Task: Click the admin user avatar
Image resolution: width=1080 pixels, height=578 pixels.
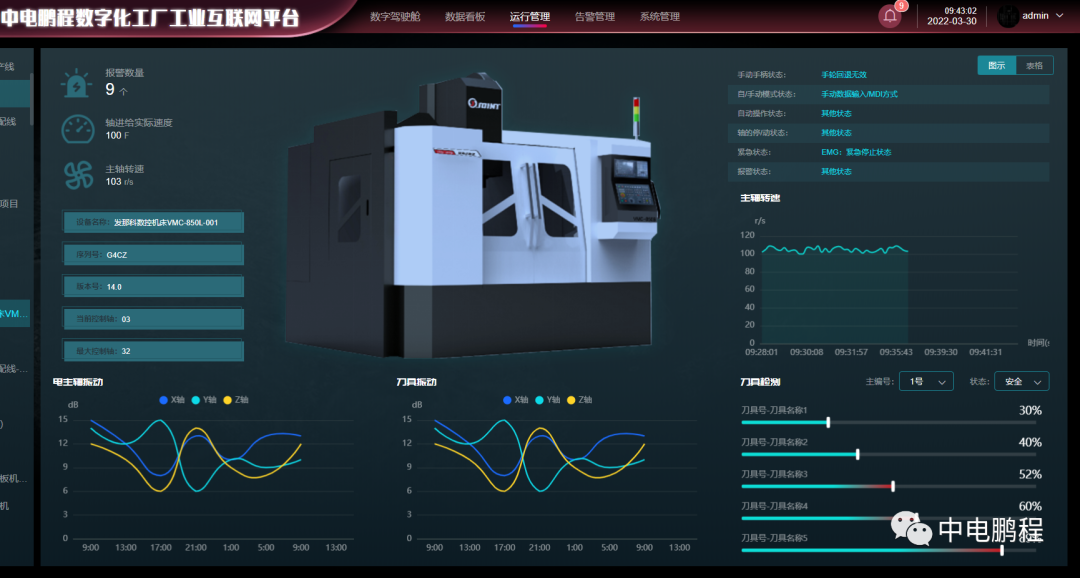Action: (x=1008, y=16)
